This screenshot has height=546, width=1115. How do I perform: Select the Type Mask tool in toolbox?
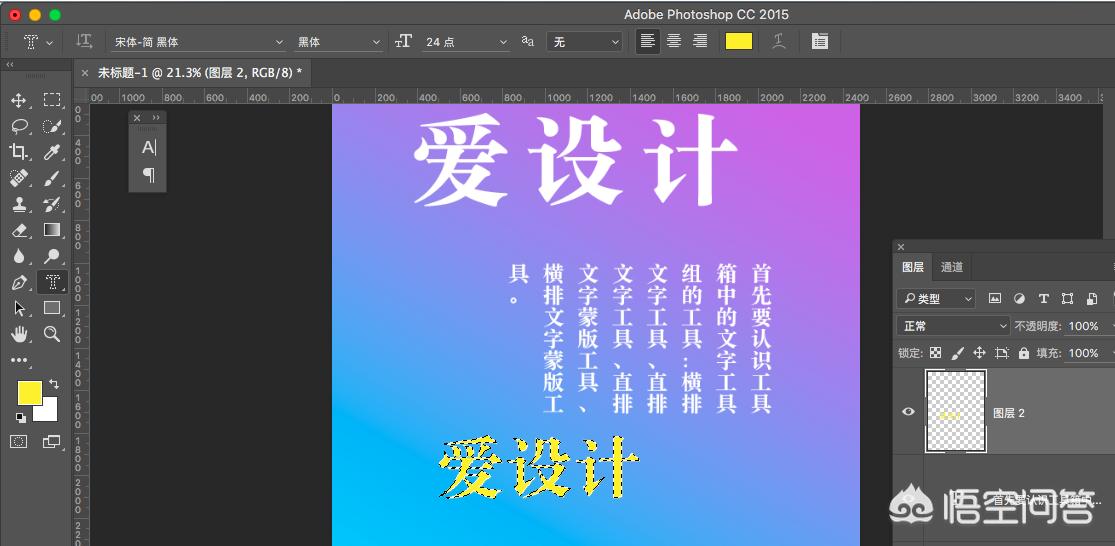tap(52, 282)
